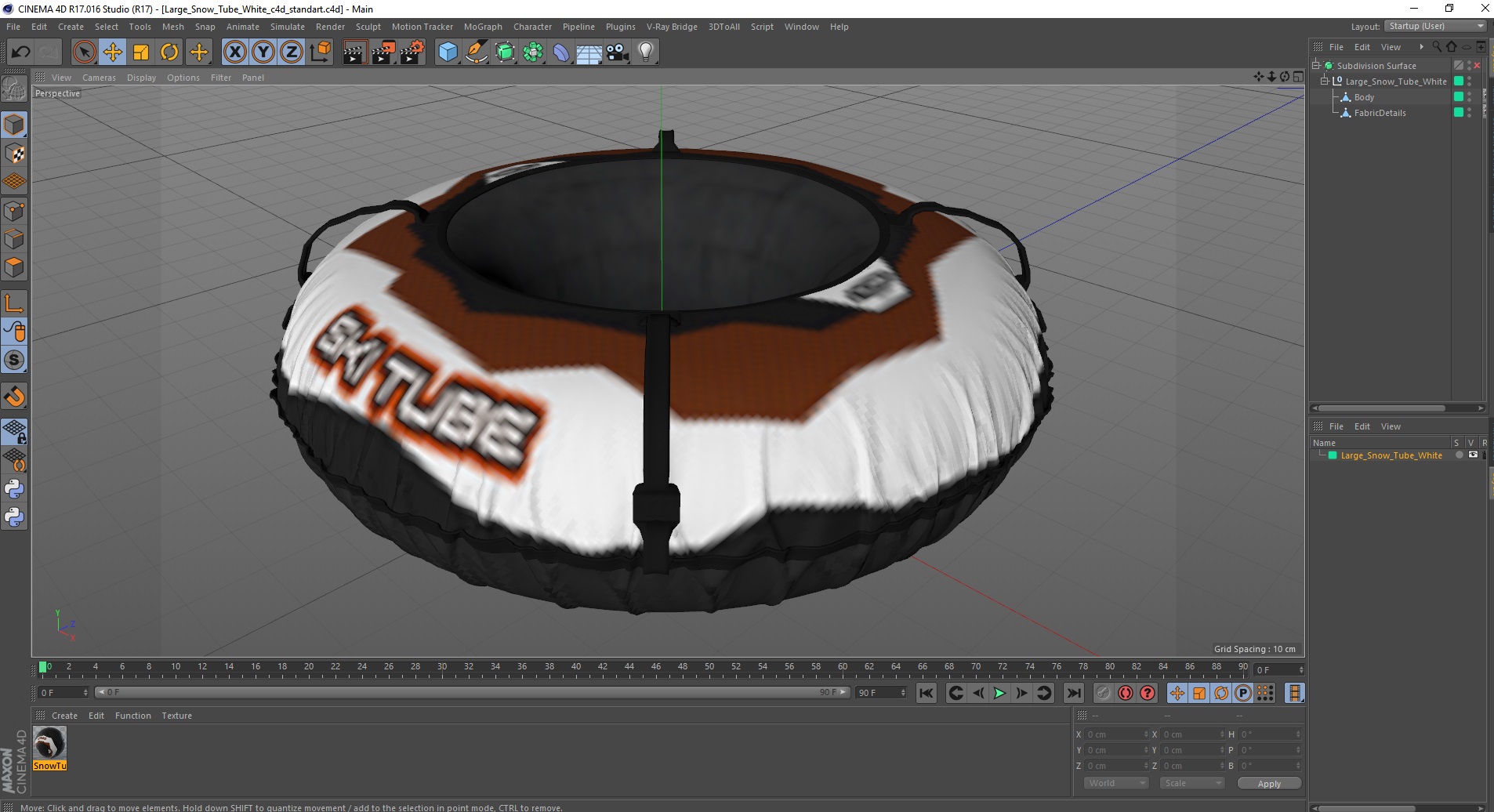The width and height of the screenshot is (1494, 812).
Task: Switch to Texture mode in sidebar
Action: click(14, 154)
